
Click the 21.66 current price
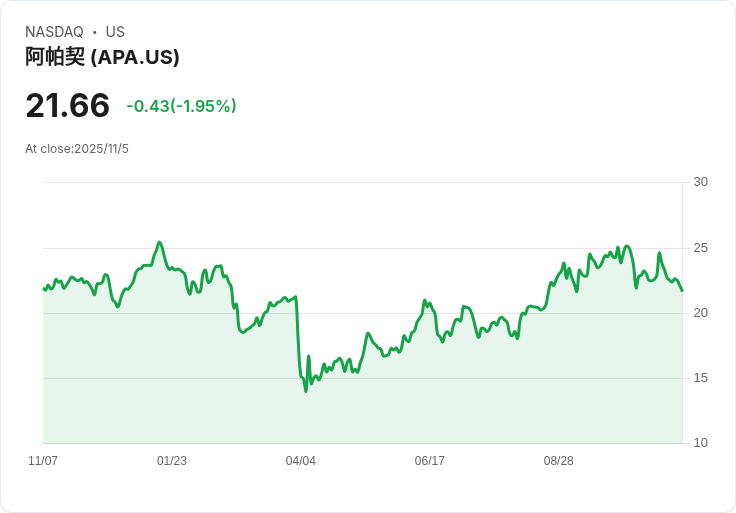(67, 106)
